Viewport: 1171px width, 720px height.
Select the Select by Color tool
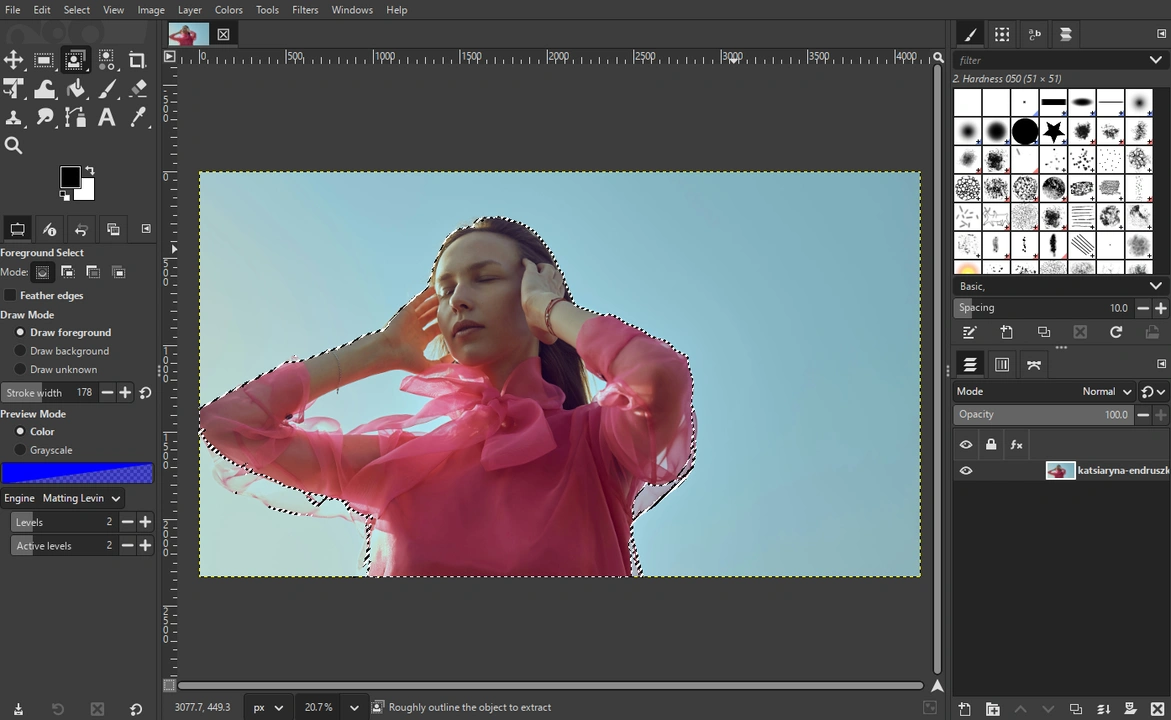pyautogui.click(x=106, y=60)
